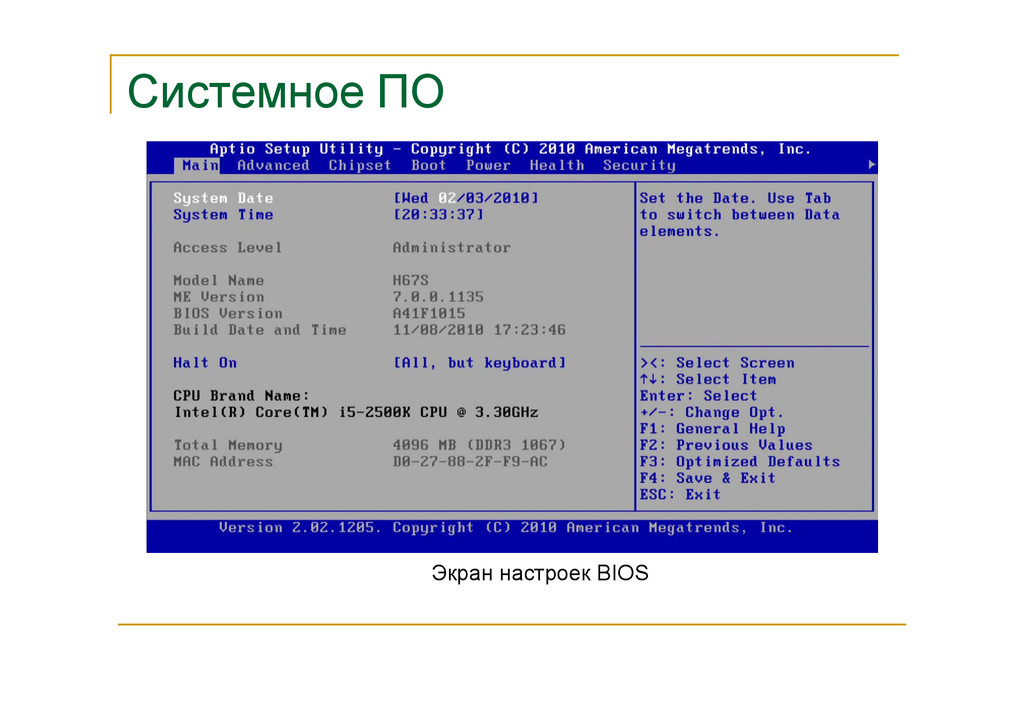Click the Select Screen key hint
This screenshot has width=1024, height=724.
click(x=717, y=363)
